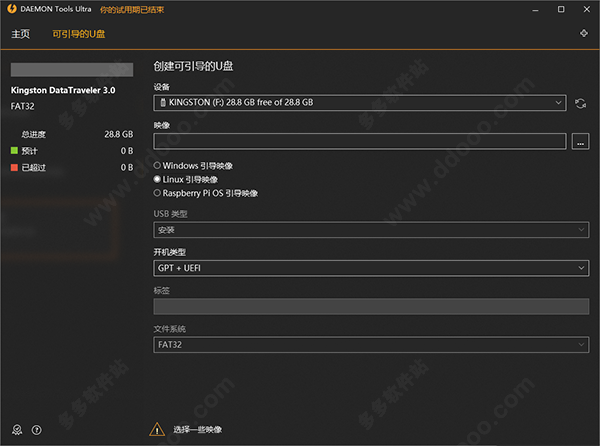The width and height of the screenshot is (600, 446).
Task: Switch to the 主页 tab
Action: pos(21,34)
